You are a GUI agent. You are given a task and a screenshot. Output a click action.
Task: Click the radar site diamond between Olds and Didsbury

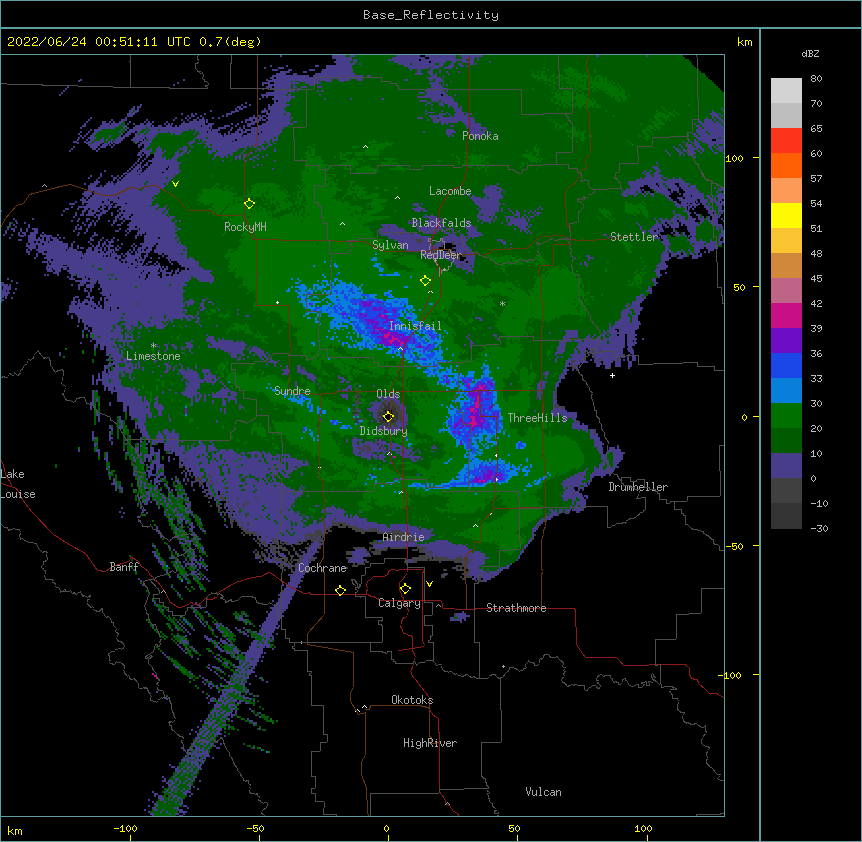click(388, 416)
